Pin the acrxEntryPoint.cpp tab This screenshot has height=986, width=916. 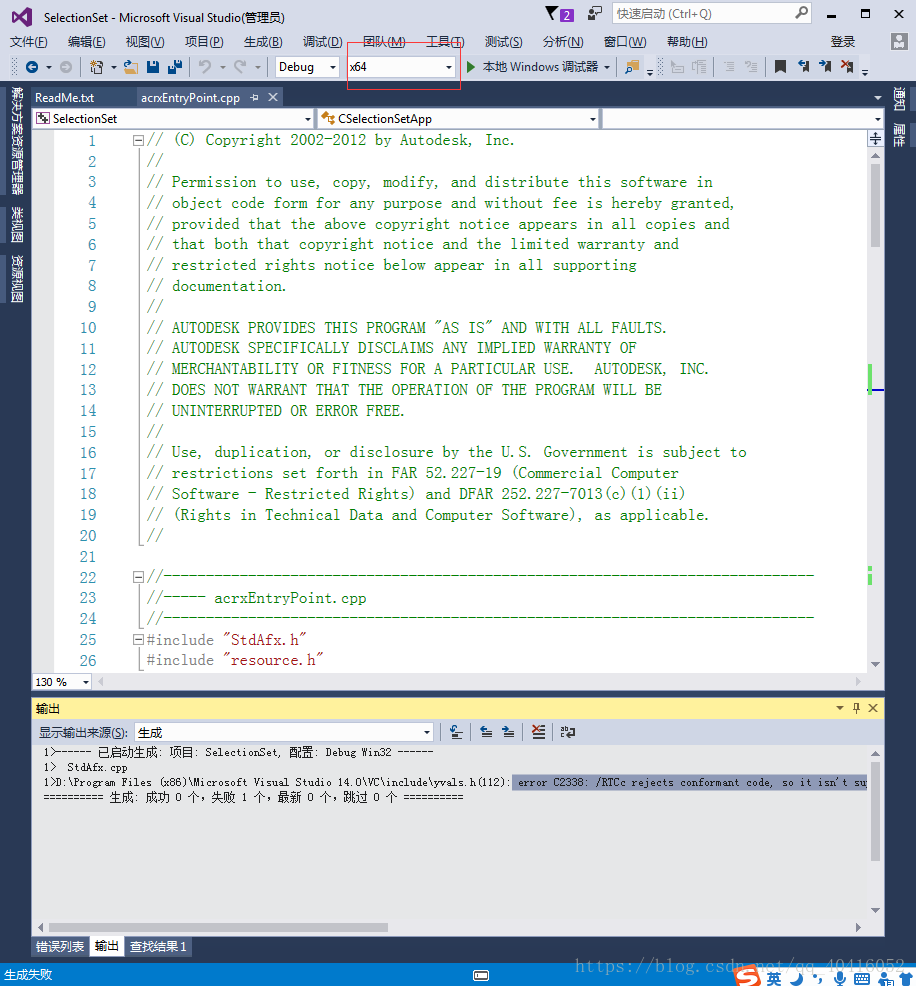254,97
